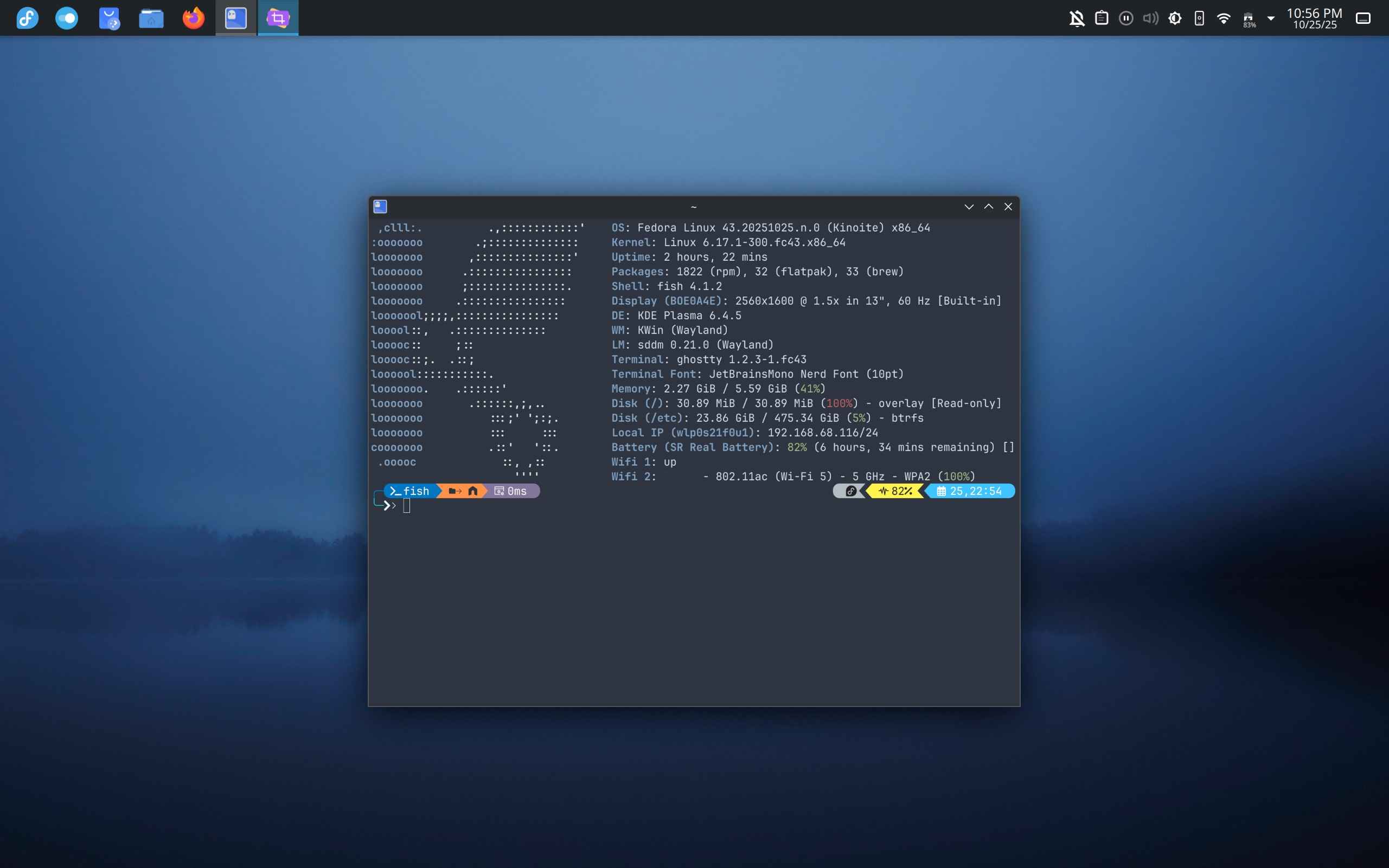Open the Wi-Fi networks popup
This screenshot has height=868, width=1389.
[x=1224, y=18]
